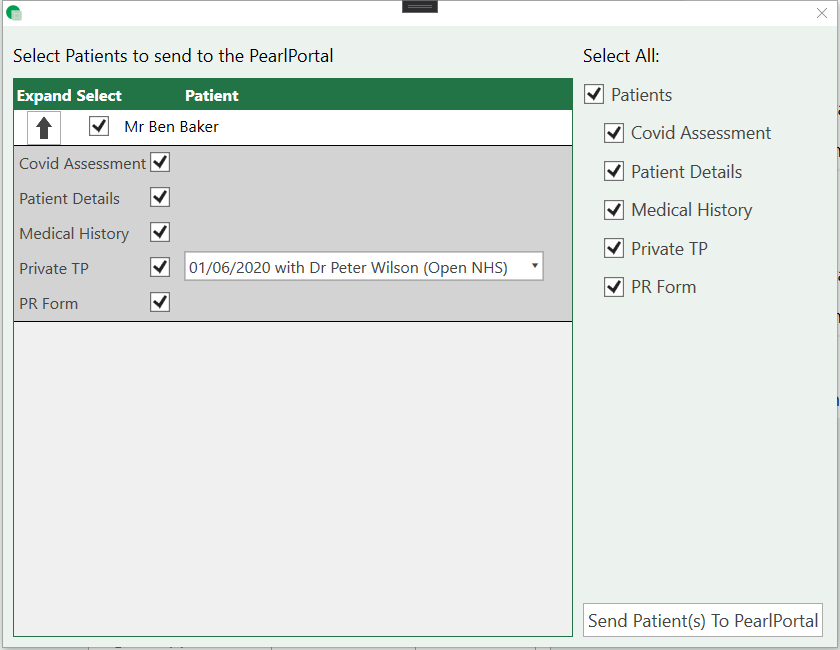Screen dimensions: 840x650
Task: Uncheck Covid Assessment under Select All
Action: point(614,133)
